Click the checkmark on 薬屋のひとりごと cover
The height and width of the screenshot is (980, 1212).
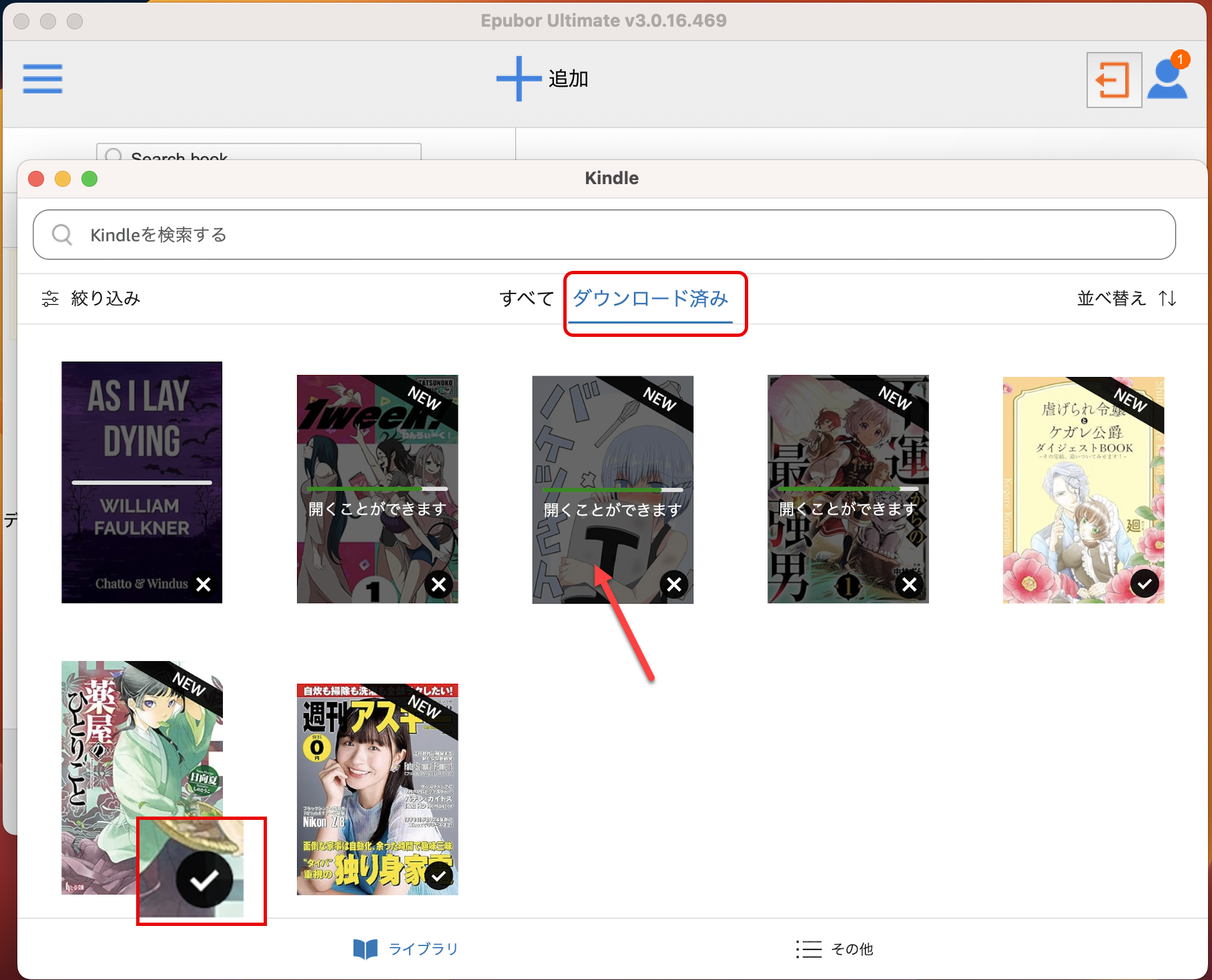pos(204,879)
